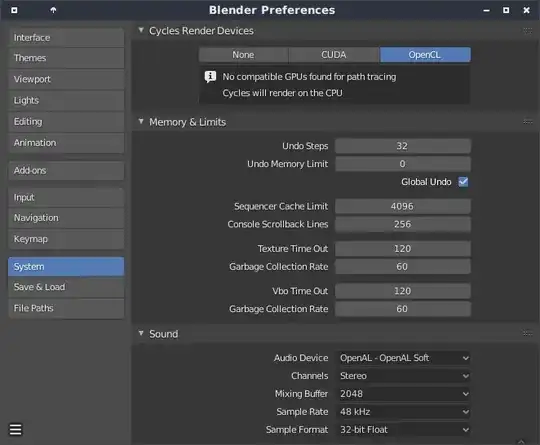Switch to the Lights preferences tab
This screenshot has height=445, width=540.
click(x=66, y=100)
